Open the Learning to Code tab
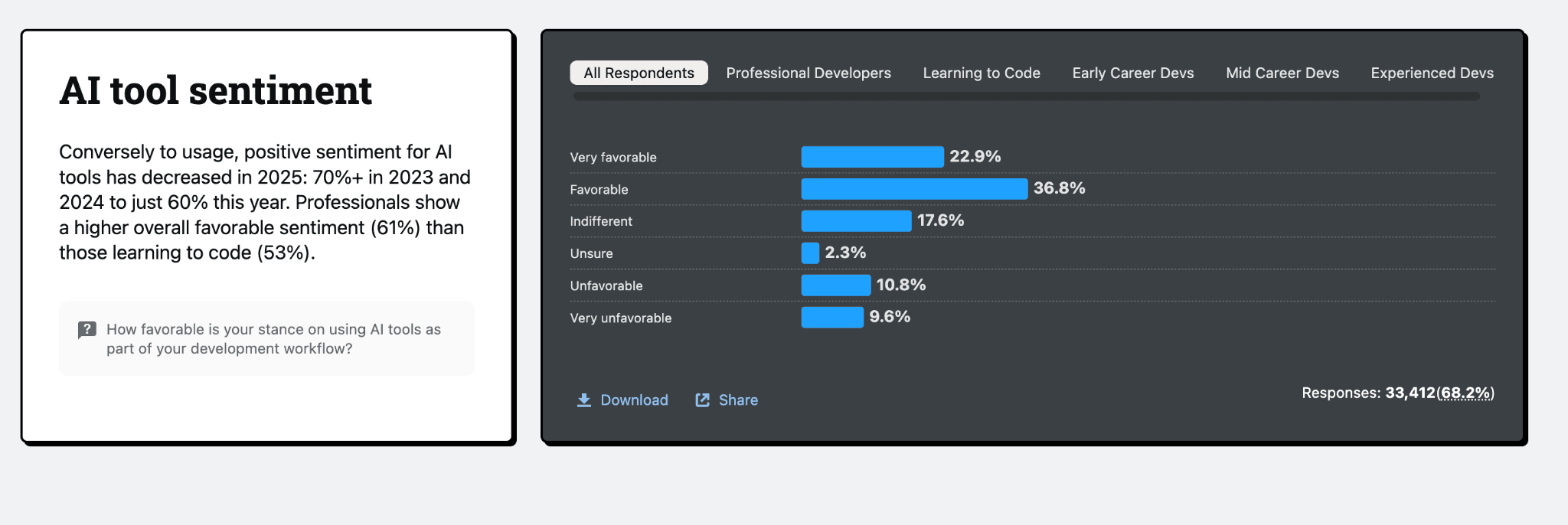The width and height of the screenshot is (1568, 525). pos(982,73)
